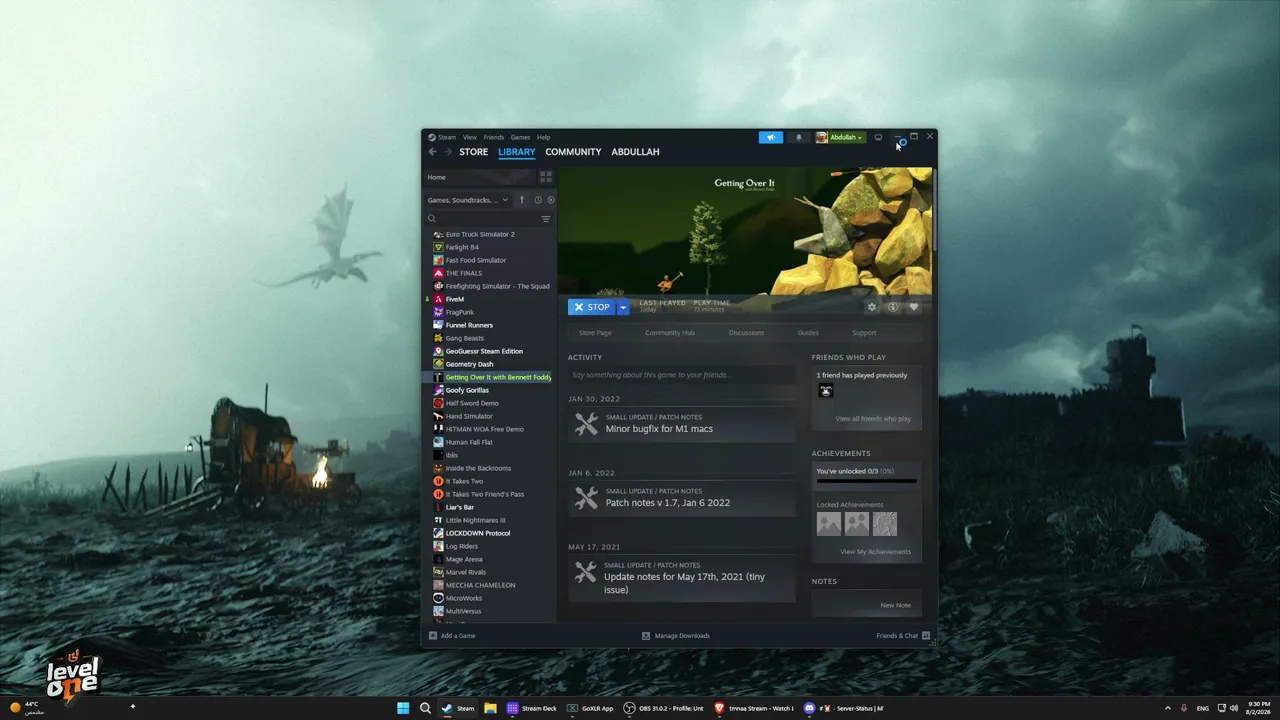Click the friend avatar under Friends Who Play
The height and width of the screenshot is (720, 1280).
826,391
